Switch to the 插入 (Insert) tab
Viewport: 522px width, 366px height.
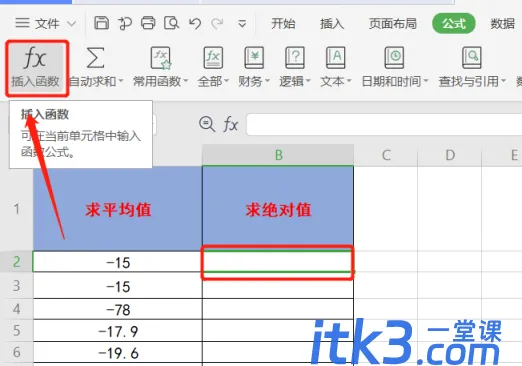(332, 24)
